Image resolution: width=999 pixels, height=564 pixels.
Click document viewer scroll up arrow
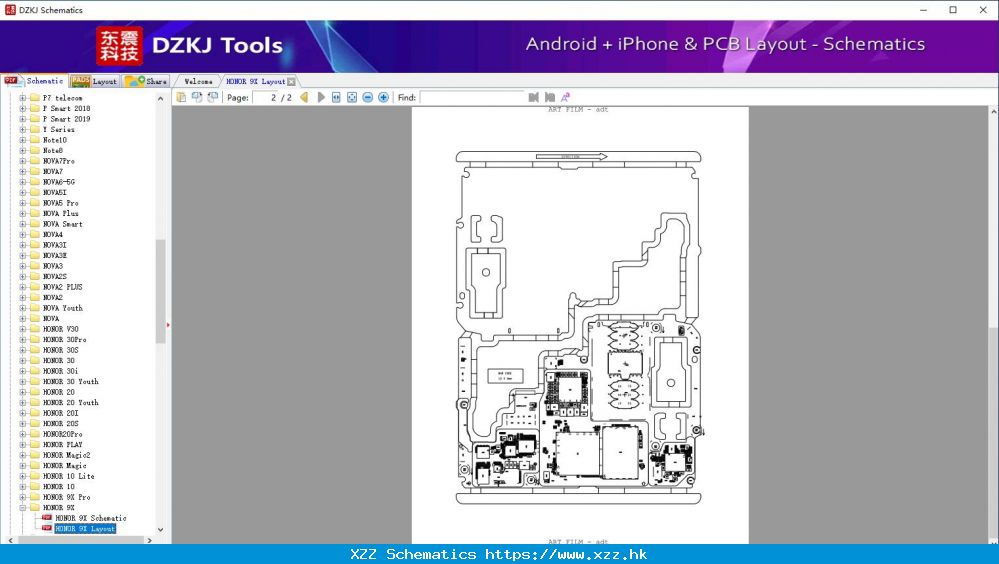tap(993, 111)
